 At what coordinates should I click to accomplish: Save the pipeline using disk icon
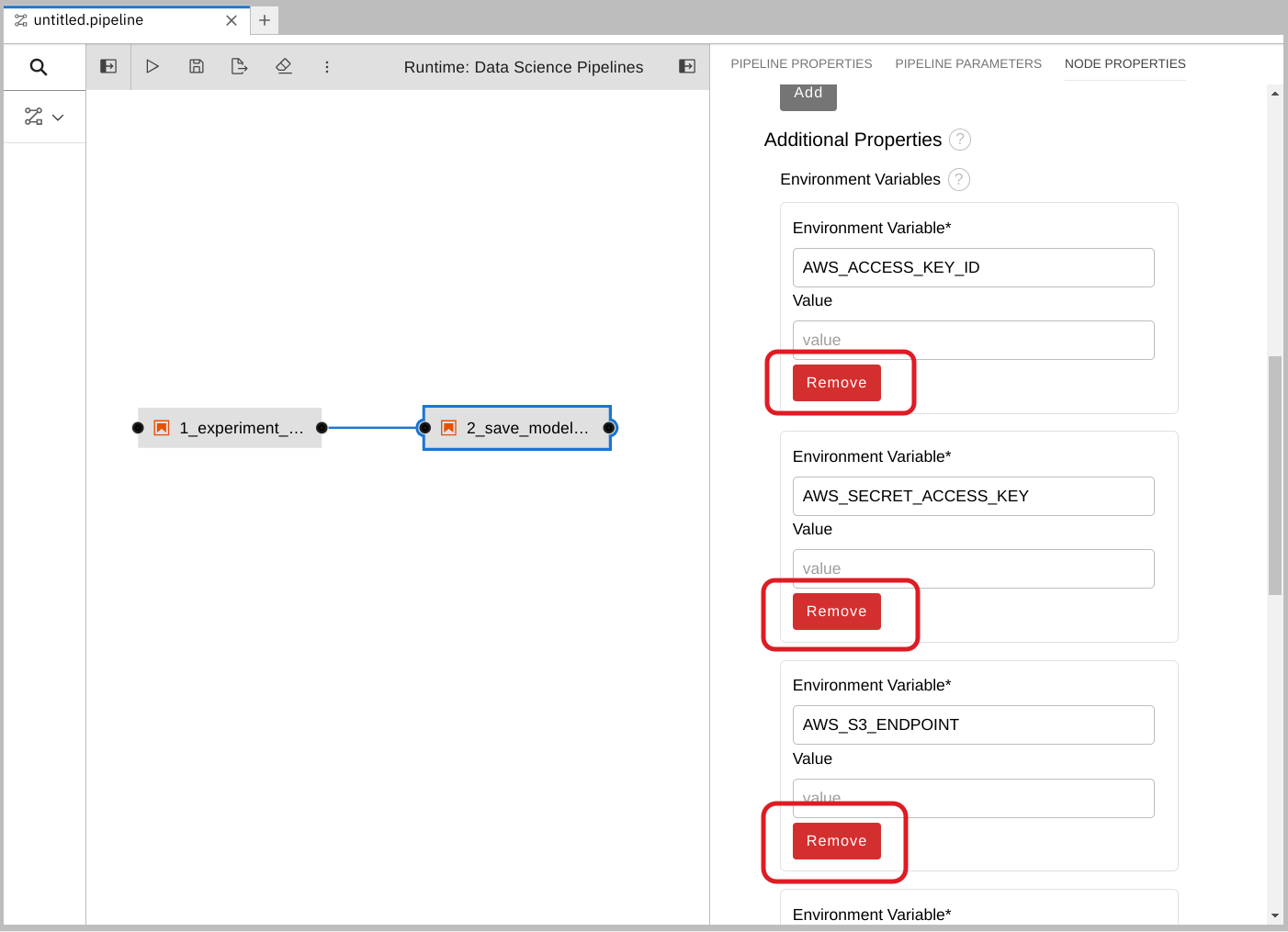coord(197,66)
